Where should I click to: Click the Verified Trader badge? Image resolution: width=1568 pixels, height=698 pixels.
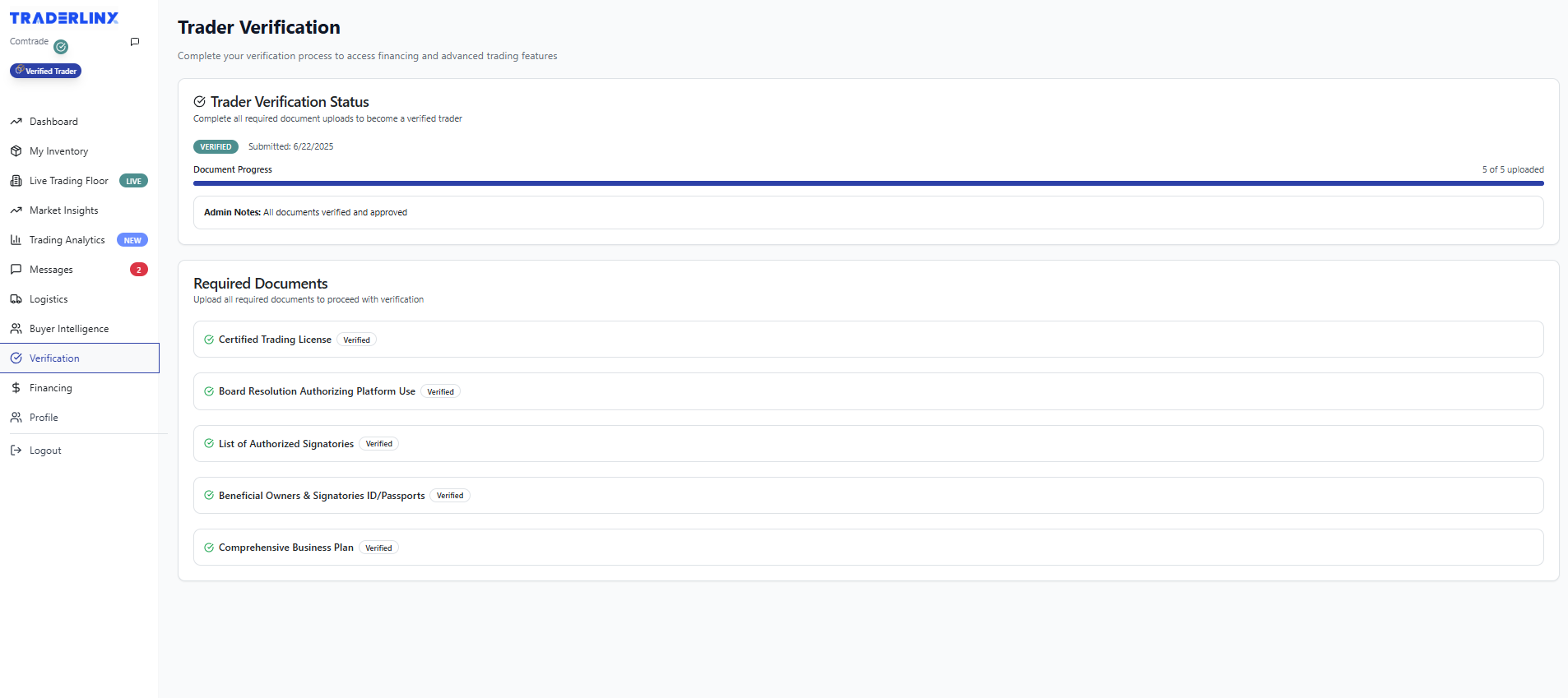click(46, 71)
